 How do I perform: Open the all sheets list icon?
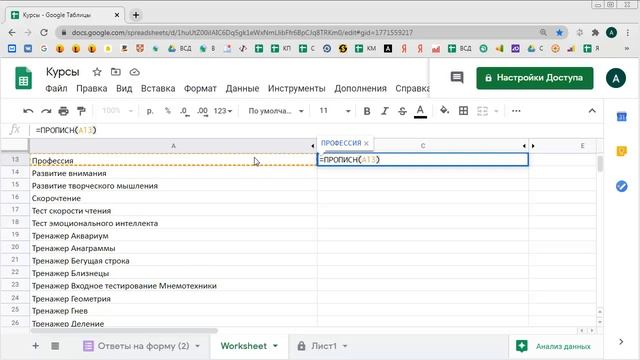(x=55, y=346)
